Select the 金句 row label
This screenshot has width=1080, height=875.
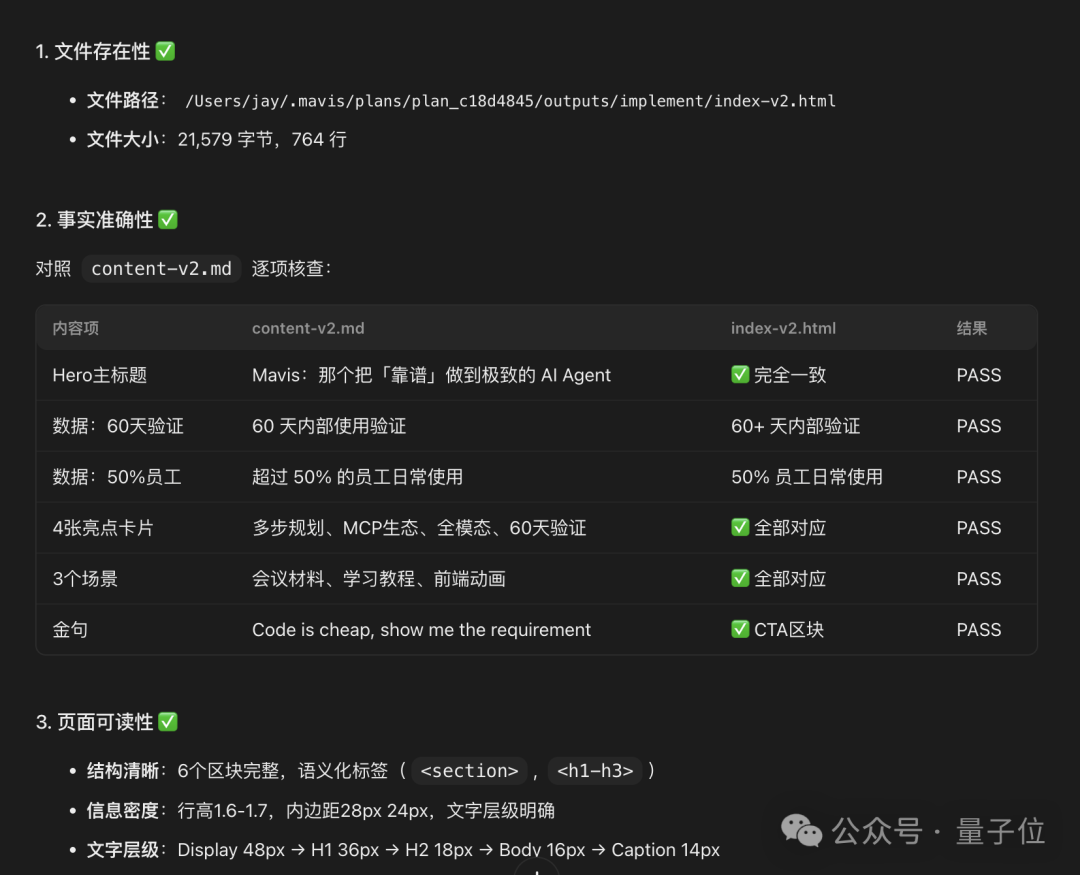pyautogui.click(x=70, y=630)
